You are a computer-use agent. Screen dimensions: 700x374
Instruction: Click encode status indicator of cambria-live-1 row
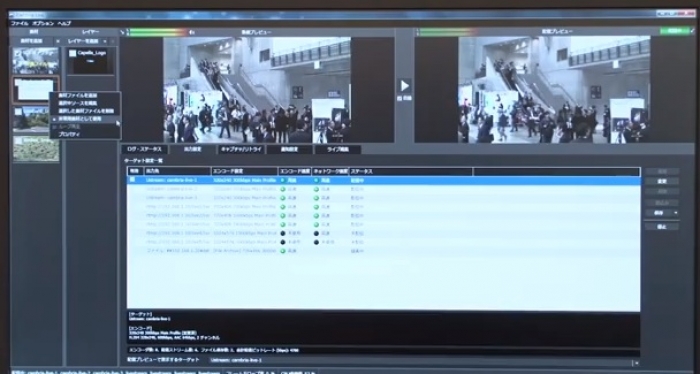pos(283,180)
